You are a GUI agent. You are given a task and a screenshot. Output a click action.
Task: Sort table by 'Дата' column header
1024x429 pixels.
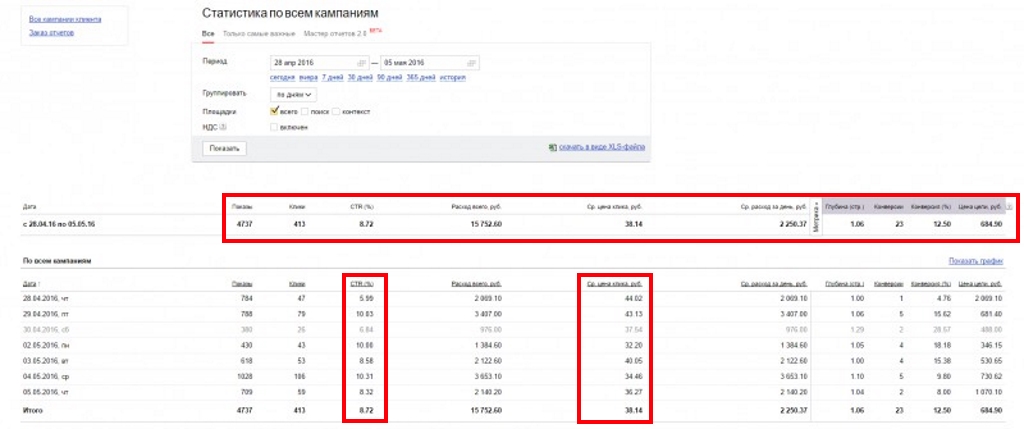pos(30,284)
